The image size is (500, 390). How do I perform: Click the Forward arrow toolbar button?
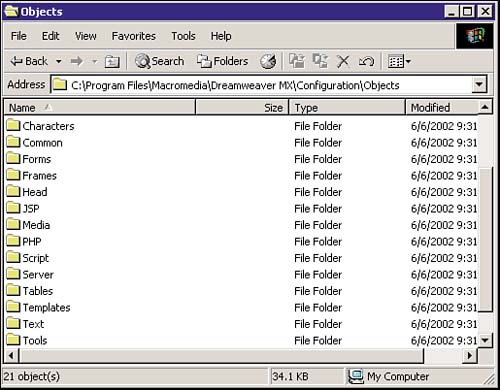(x=77, y=61)
